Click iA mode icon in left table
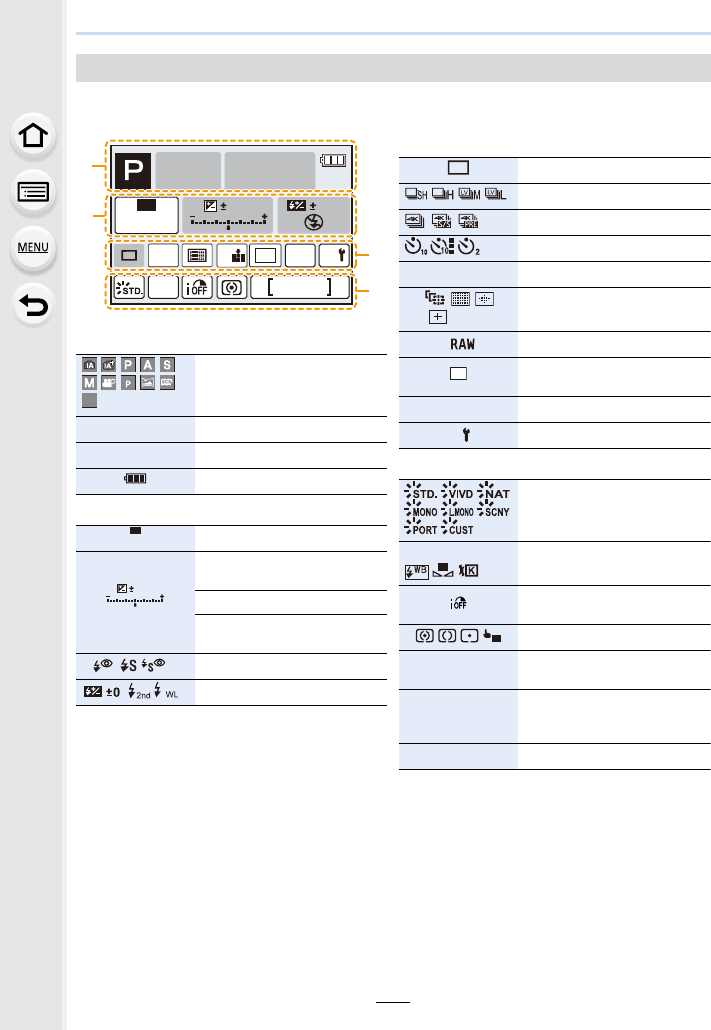This screenshot has width=711, height=1030. [x=89, y=365]
